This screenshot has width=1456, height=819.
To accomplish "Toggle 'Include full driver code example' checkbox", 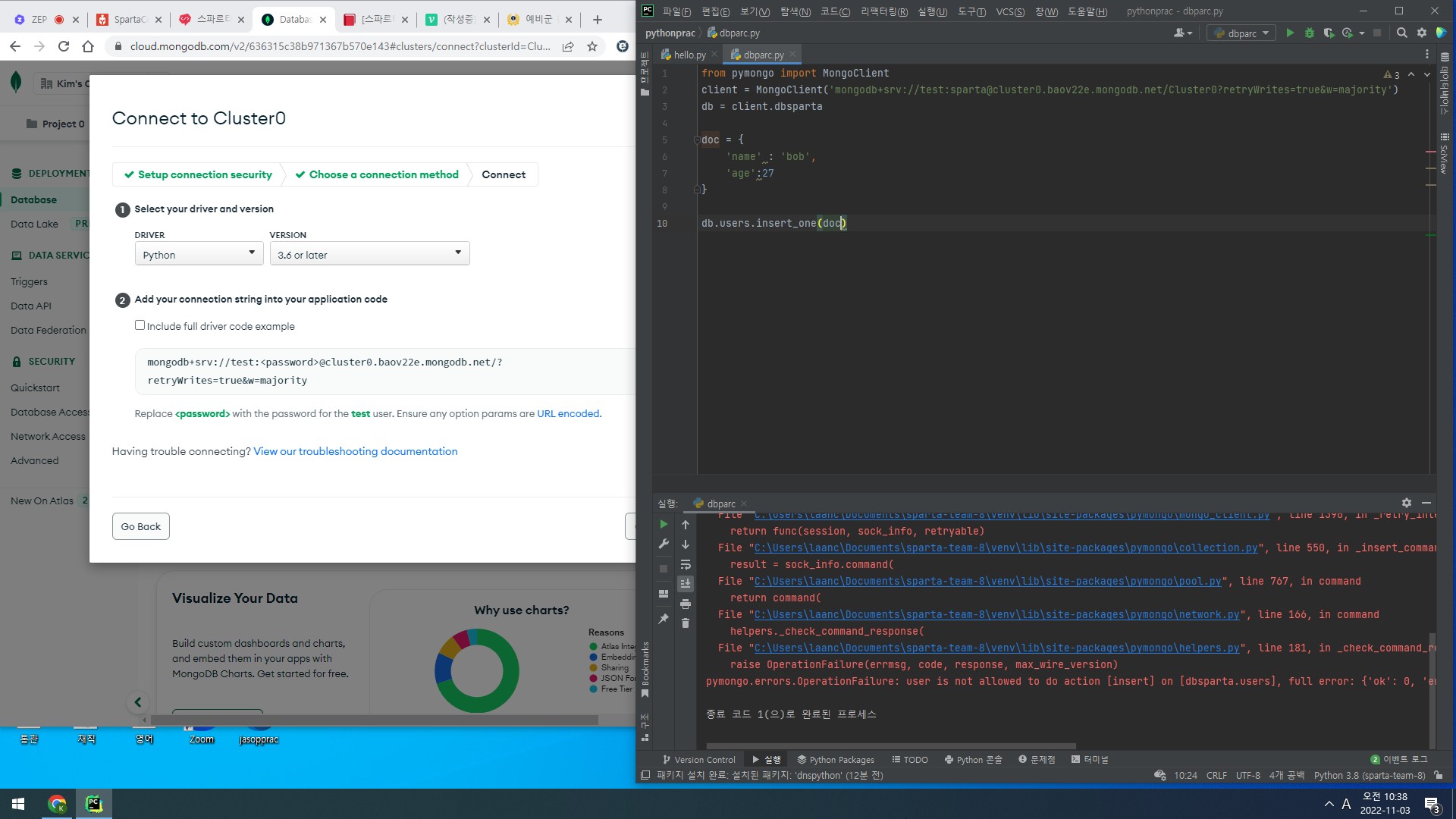I will [x=140, y=325].
